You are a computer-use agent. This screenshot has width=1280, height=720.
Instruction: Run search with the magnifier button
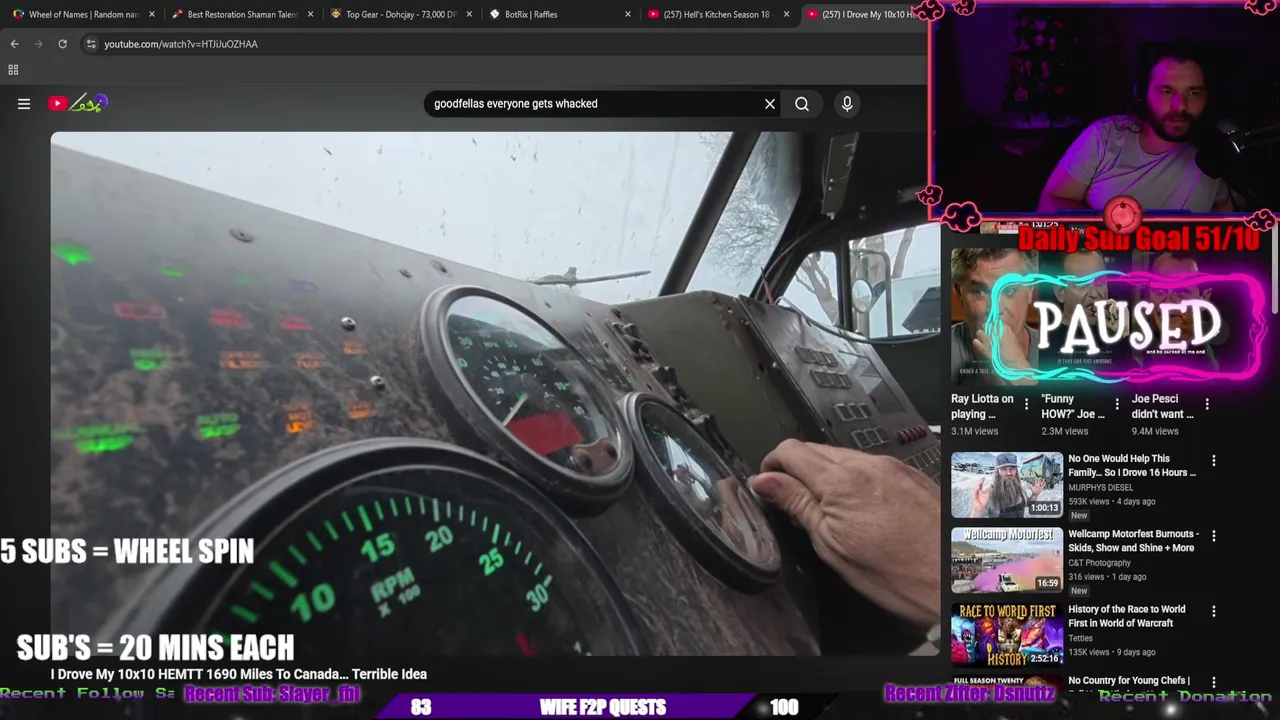pos(802,104)
